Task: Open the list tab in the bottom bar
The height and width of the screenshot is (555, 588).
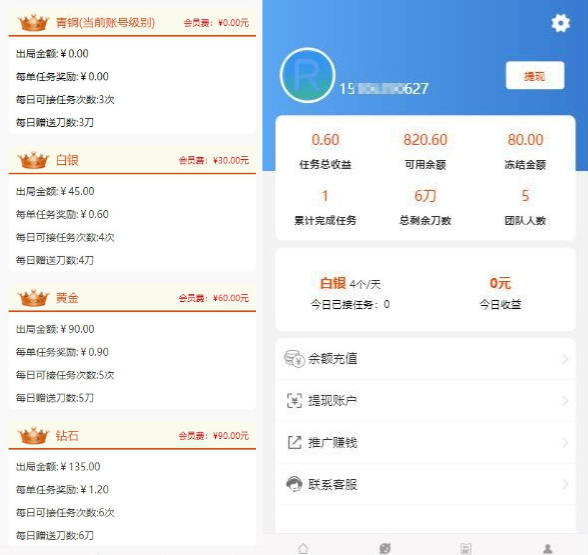Action: 466,549
